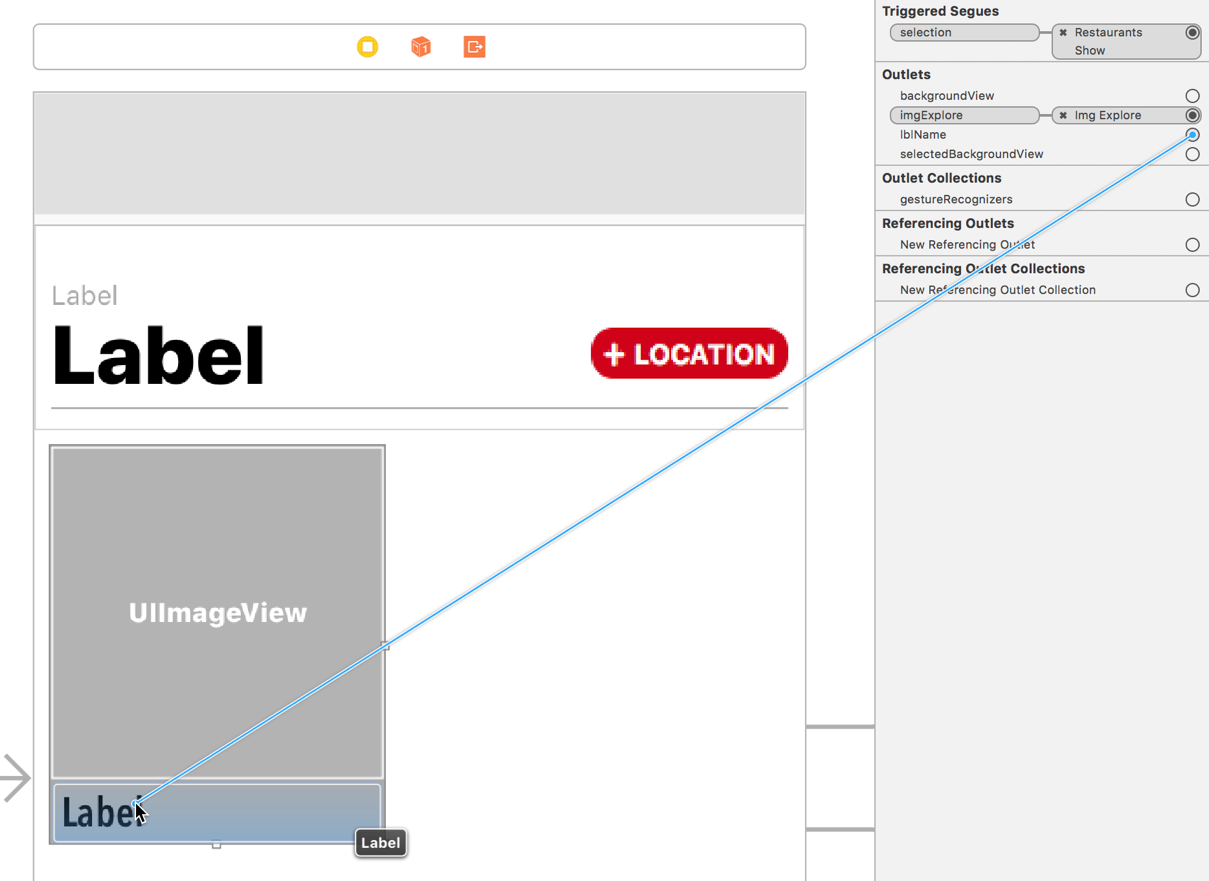Click the Img Explore connection label
This screenshot has width=1209, height=881.
coord(1108,116)
